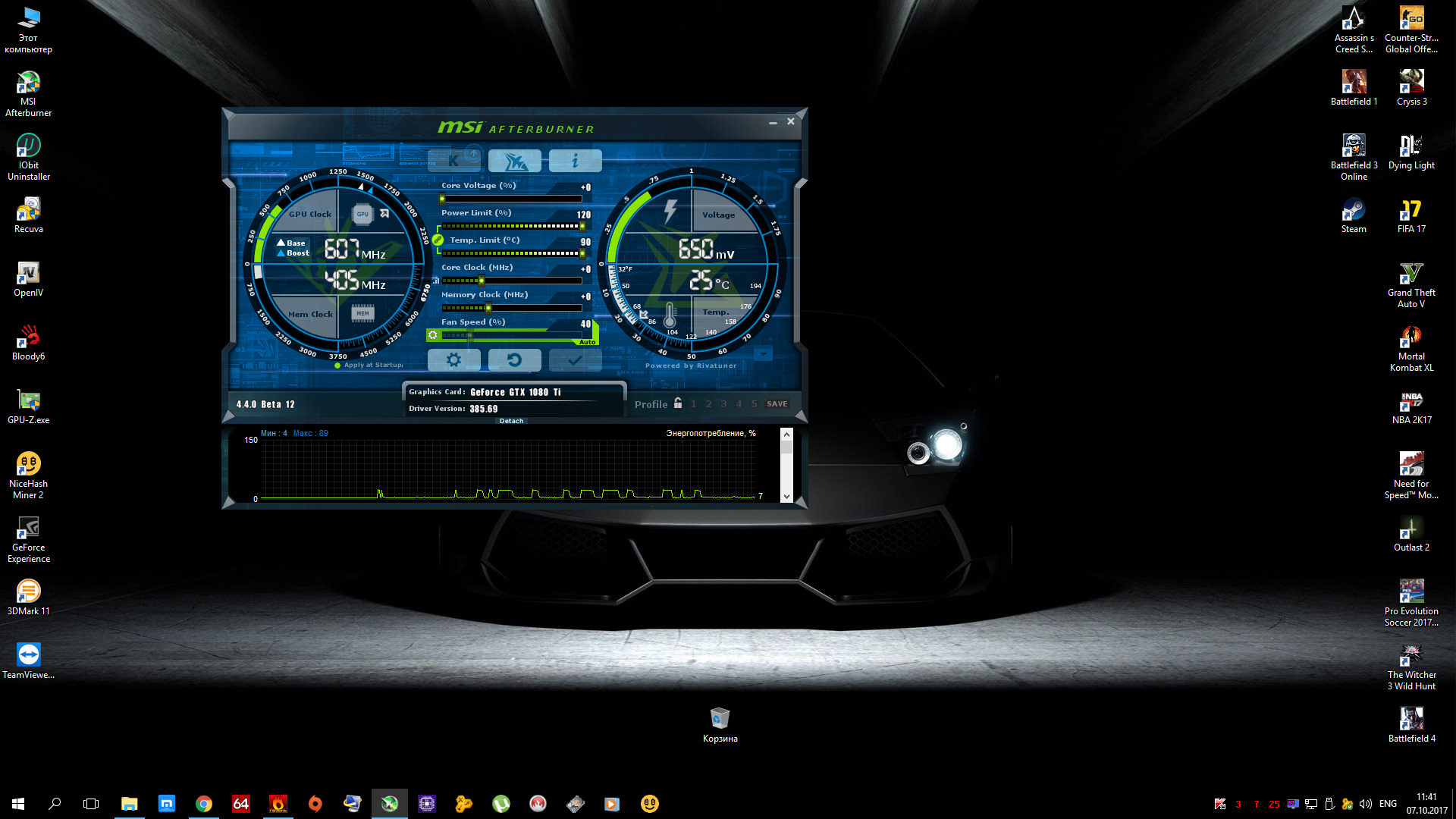Open the MSI Kombustor K button
The image size is (1456, 819).
(x=453, y=161)
